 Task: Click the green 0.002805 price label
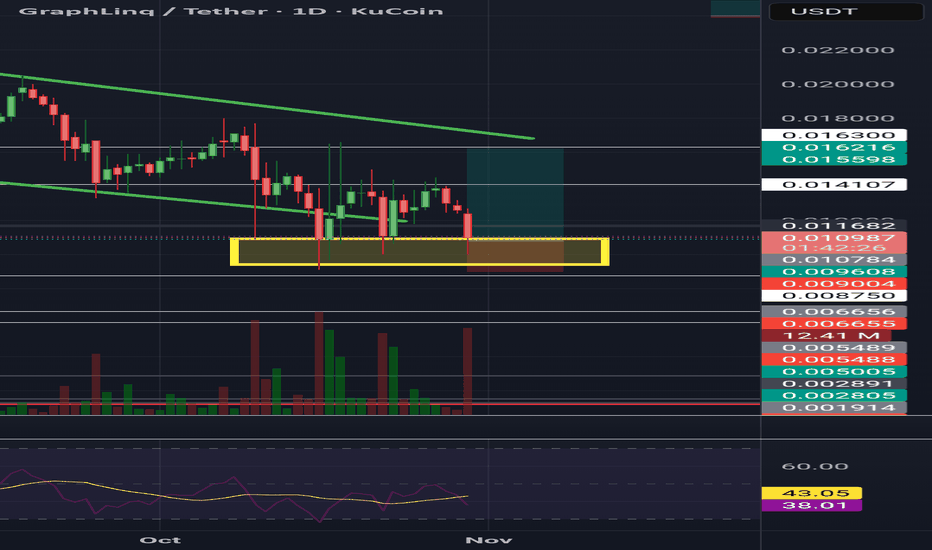pyautogui.click(x=834, y=395)
